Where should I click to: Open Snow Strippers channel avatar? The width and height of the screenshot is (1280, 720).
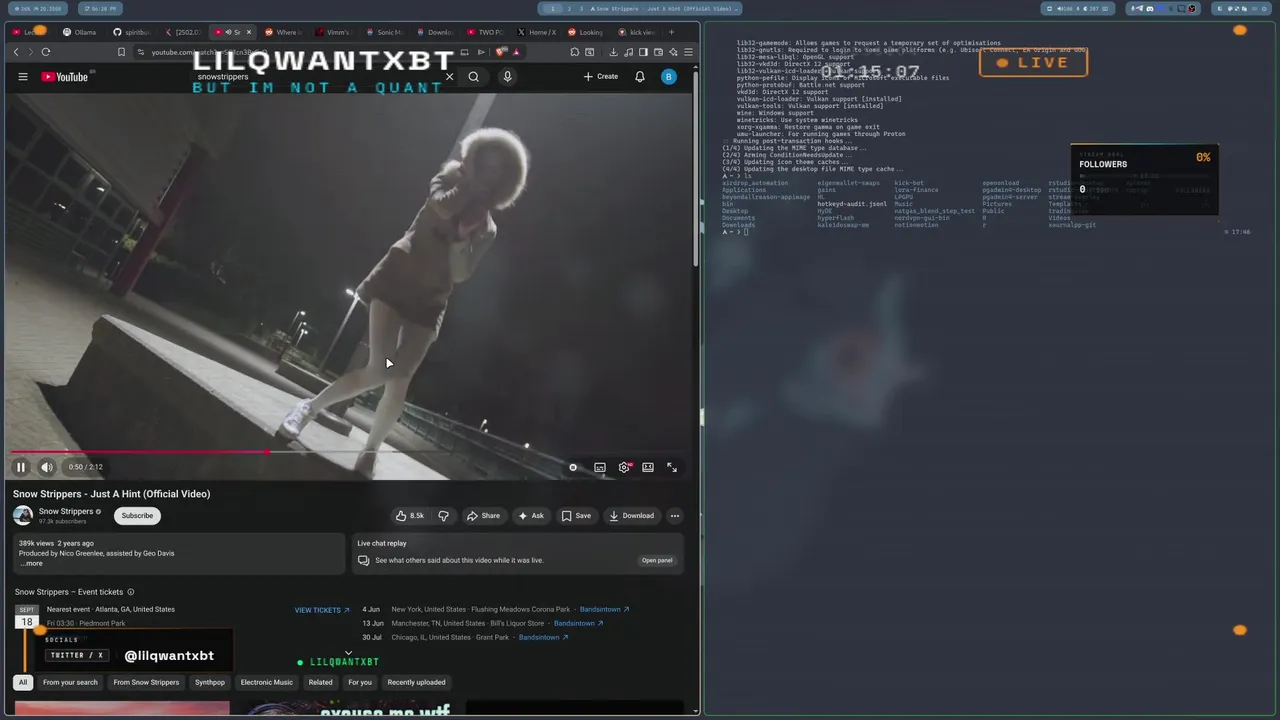point(23,516)
